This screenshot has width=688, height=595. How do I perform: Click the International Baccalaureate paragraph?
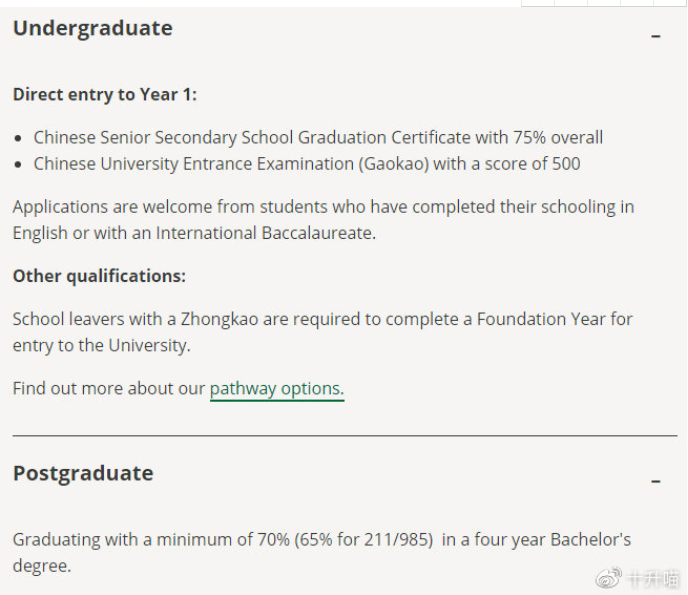[x=323, y=220]
